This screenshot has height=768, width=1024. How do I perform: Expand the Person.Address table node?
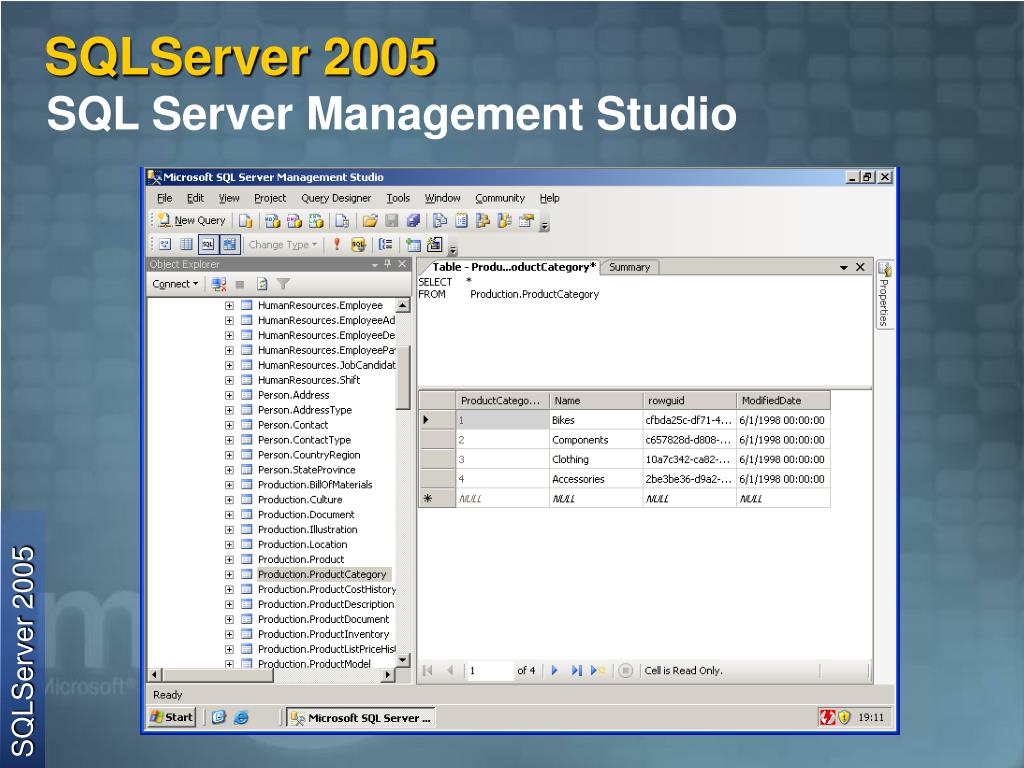(229, 395)
